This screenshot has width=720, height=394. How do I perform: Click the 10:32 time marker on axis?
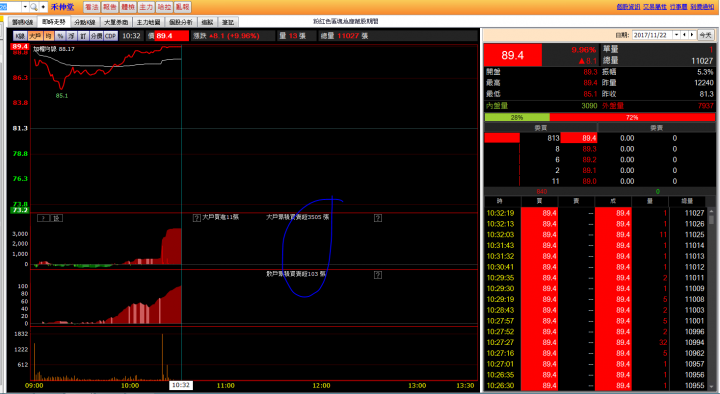pos(181,385)
